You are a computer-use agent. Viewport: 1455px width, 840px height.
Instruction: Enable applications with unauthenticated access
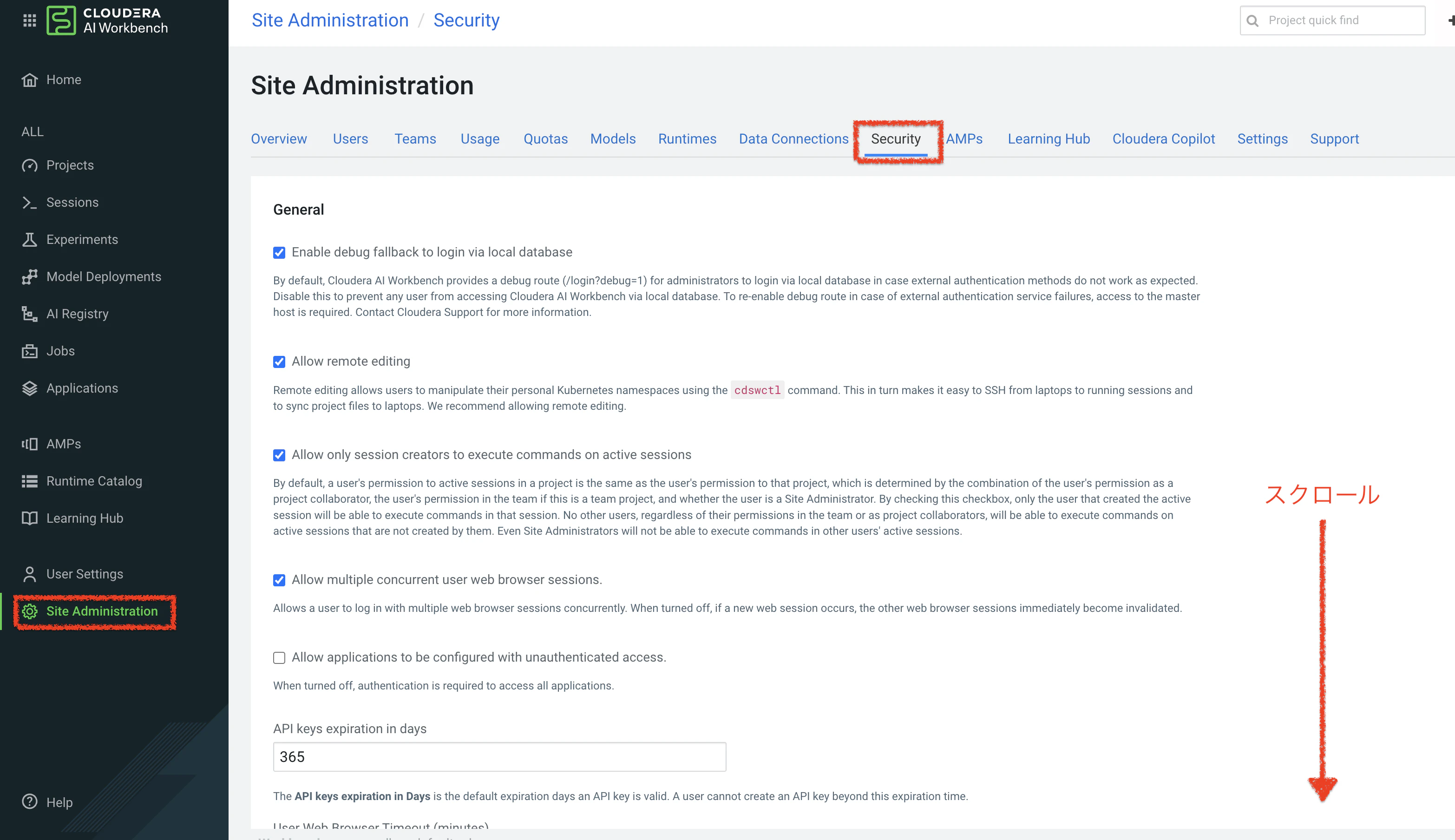(x=279, y=658)
